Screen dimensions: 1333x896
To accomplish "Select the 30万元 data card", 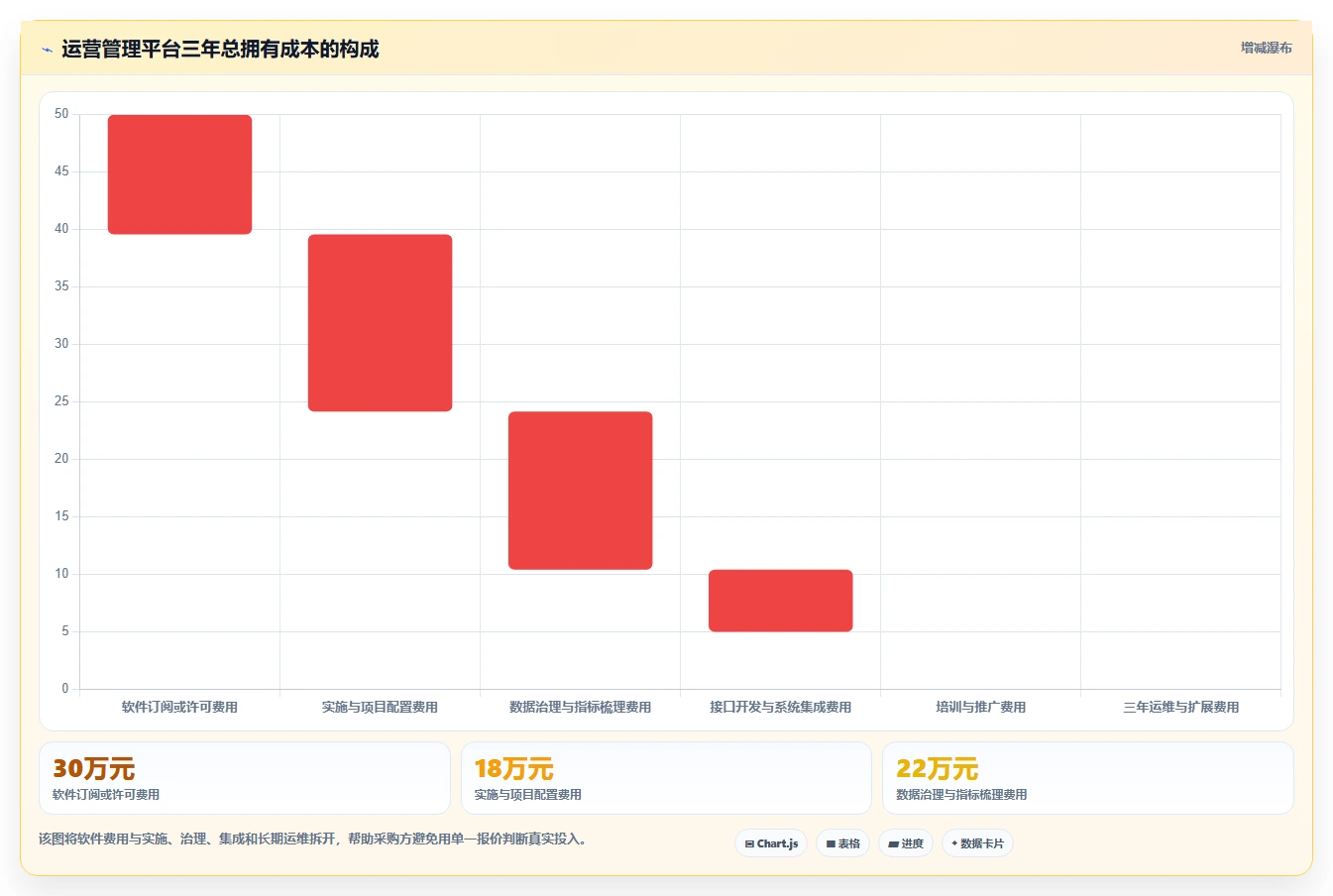I will [x=244, y=778].
